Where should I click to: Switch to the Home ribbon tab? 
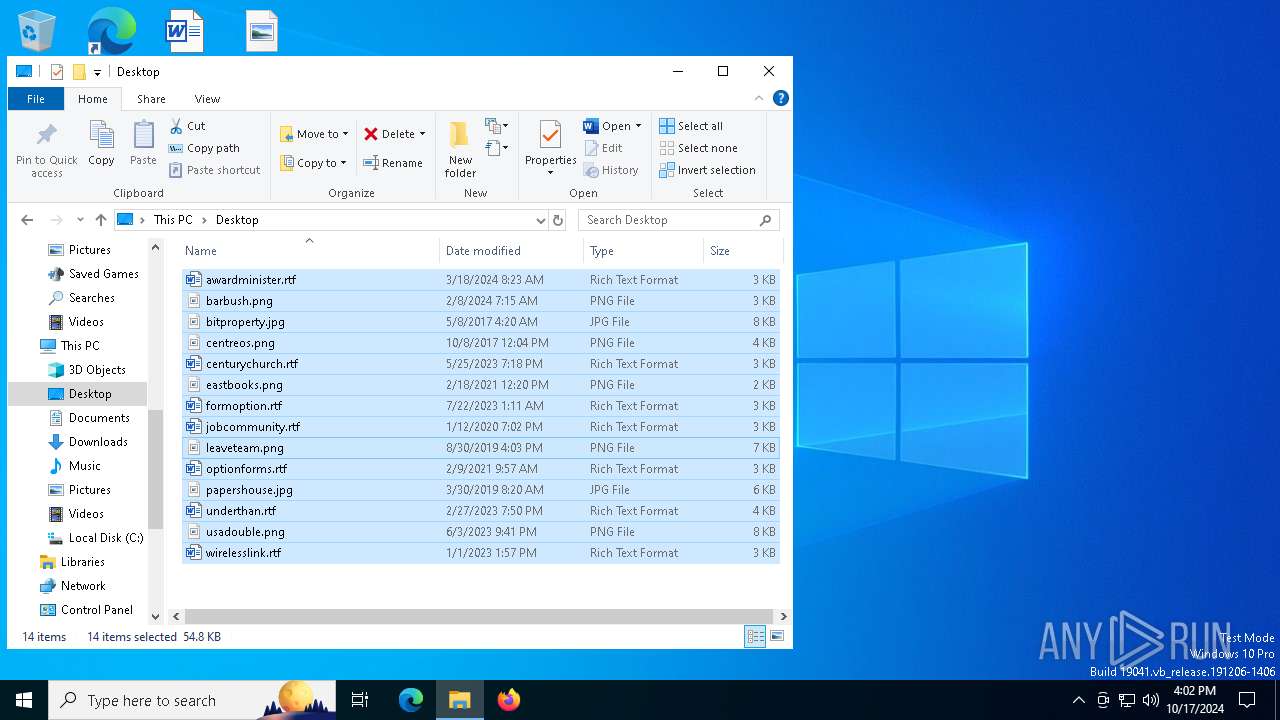click(x=93, y=99)
